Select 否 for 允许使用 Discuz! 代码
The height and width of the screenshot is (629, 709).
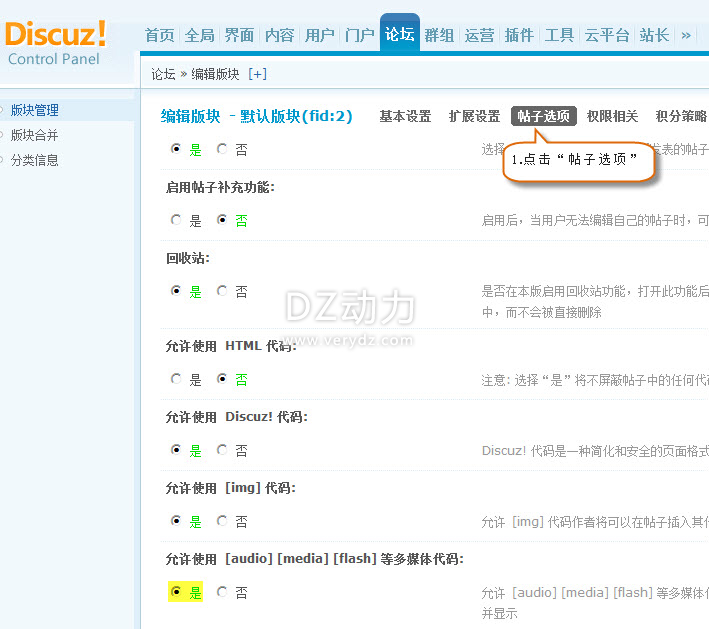(222, 450)
